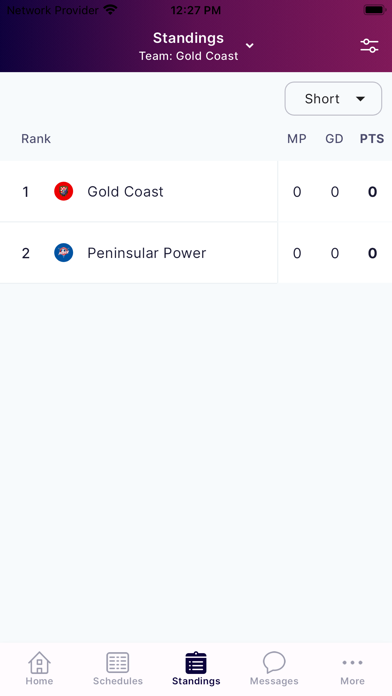
Task: Tap the Team: Gold Coast subtitle
Action: point(188,56)
